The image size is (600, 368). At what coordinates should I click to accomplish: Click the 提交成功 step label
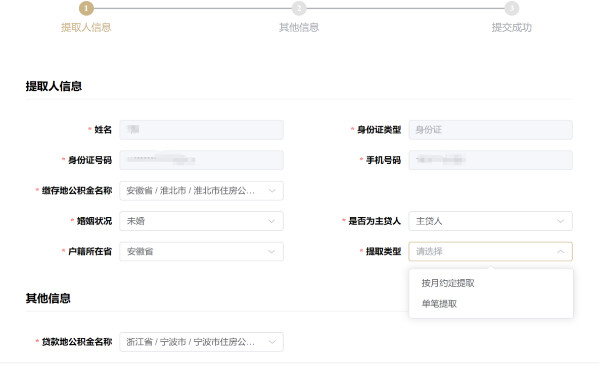(512, 28)
